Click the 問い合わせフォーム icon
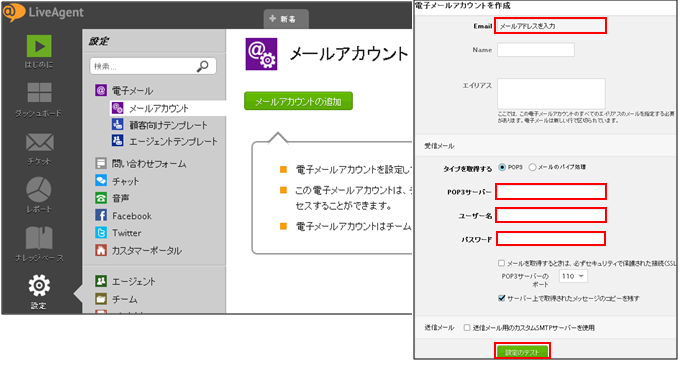Viewport: 693px width, 367px height. (101, 163)
